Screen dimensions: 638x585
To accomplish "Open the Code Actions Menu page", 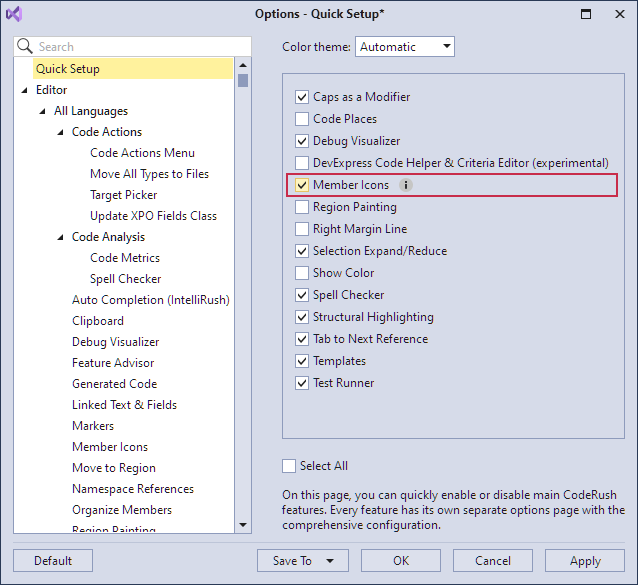I will [x=142, y=153].
